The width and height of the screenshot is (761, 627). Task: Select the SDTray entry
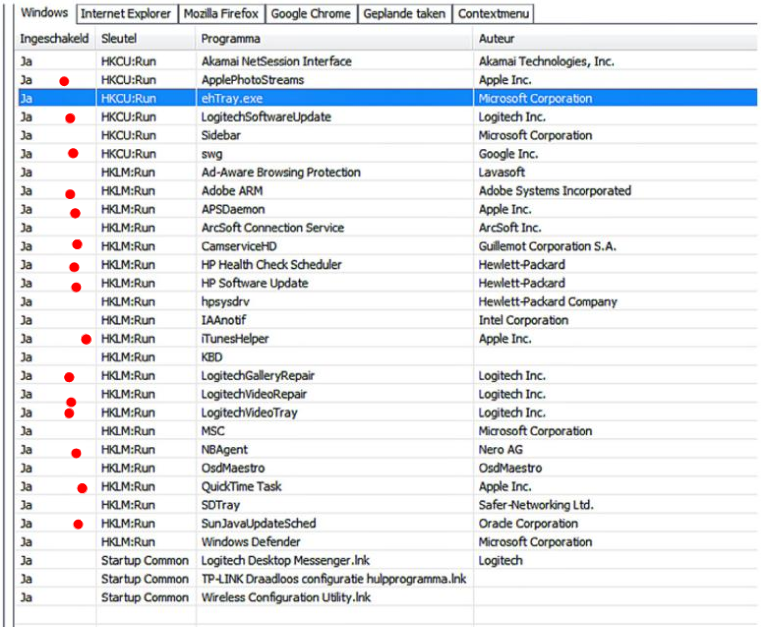388,505
